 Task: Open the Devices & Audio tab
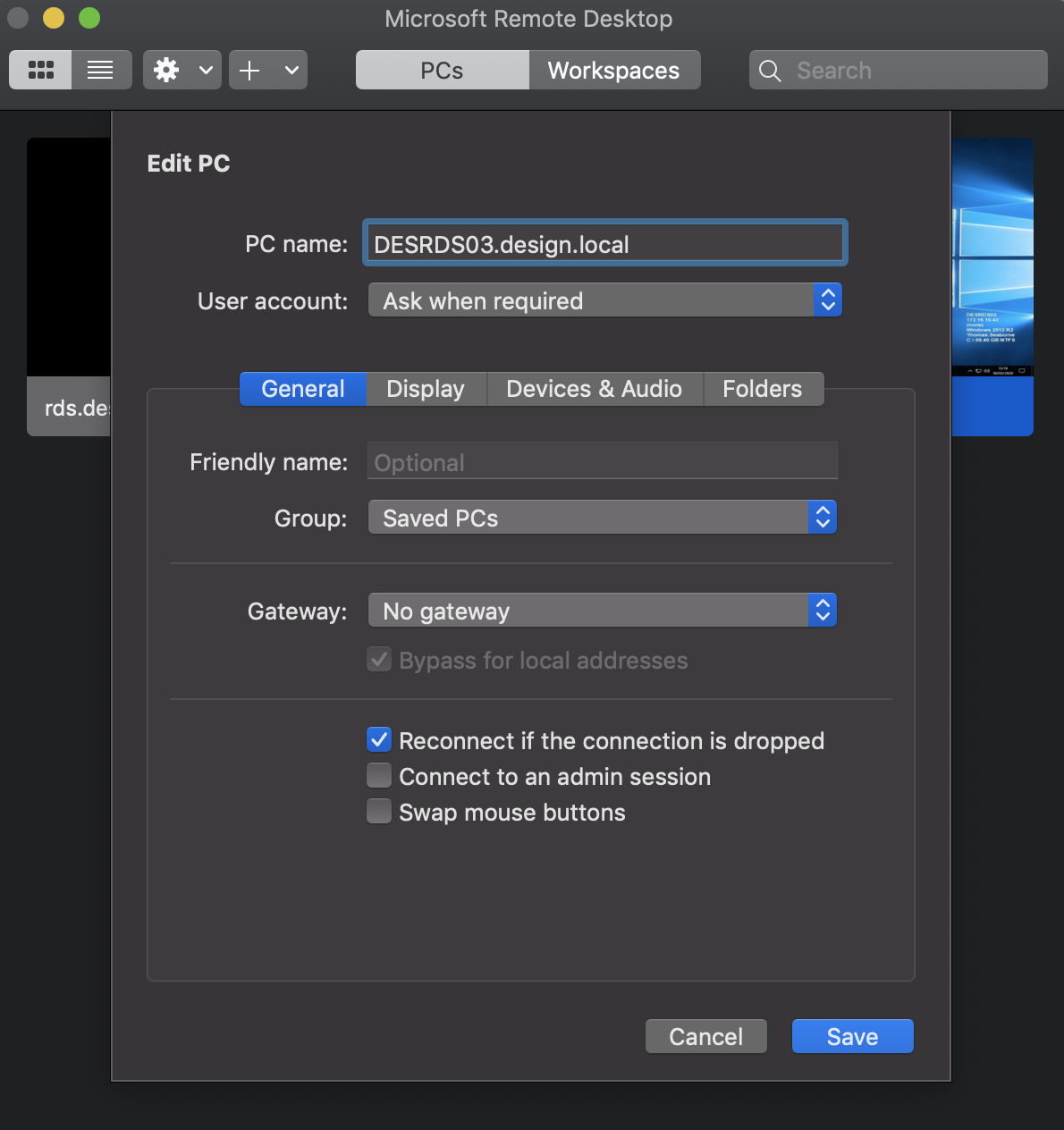coord(595,389)
